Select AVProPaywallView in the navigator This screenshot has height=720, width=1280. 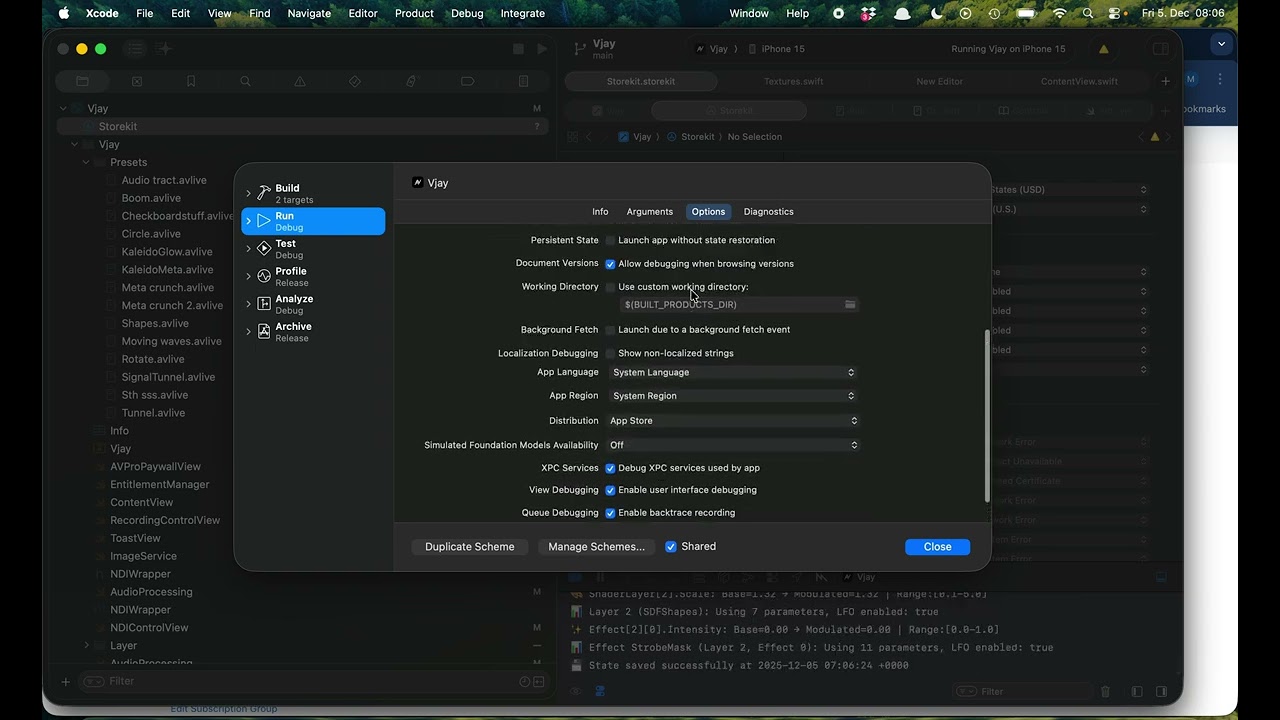[155, 466]
